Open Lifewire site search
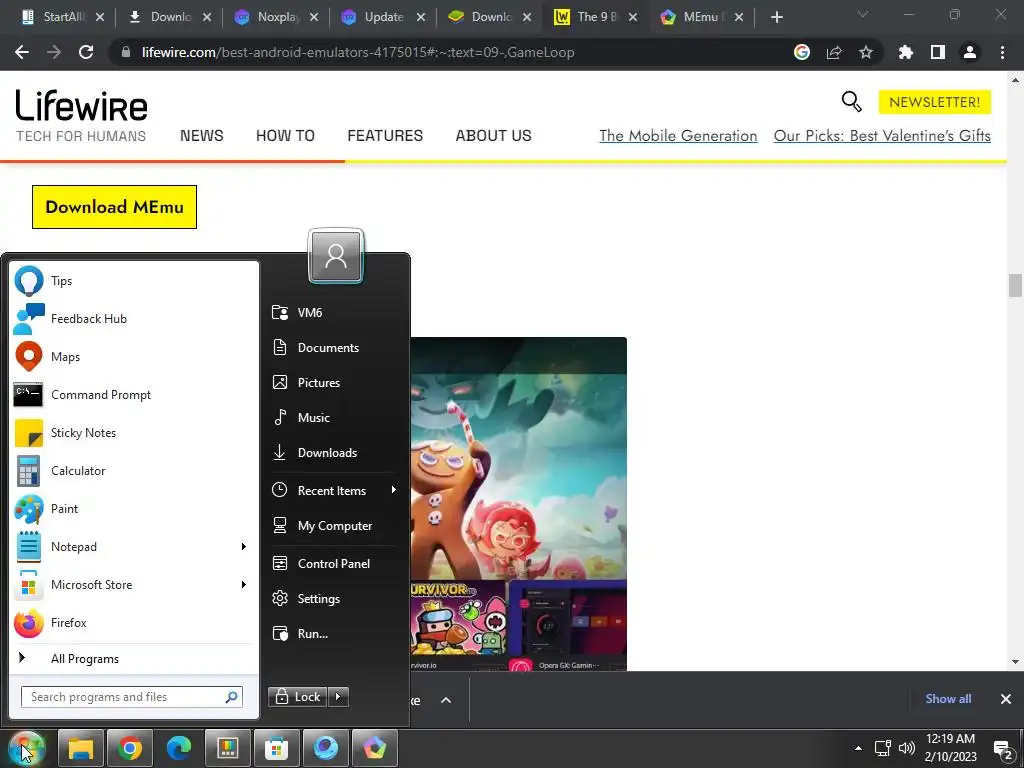This screenshot has height=768, width=1024. (x=851, y=102)
